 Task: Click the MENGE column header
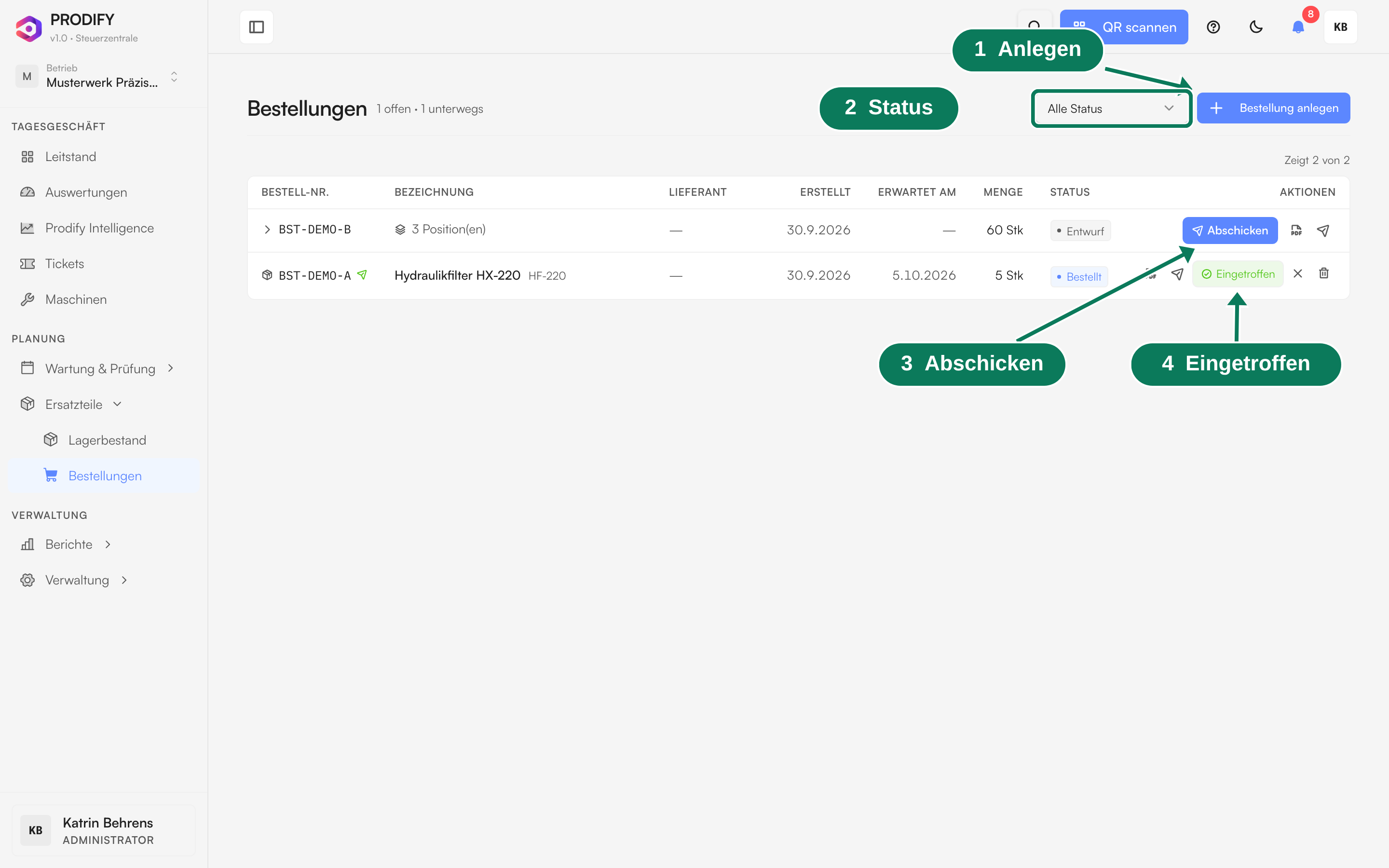tap(1003, 192)
